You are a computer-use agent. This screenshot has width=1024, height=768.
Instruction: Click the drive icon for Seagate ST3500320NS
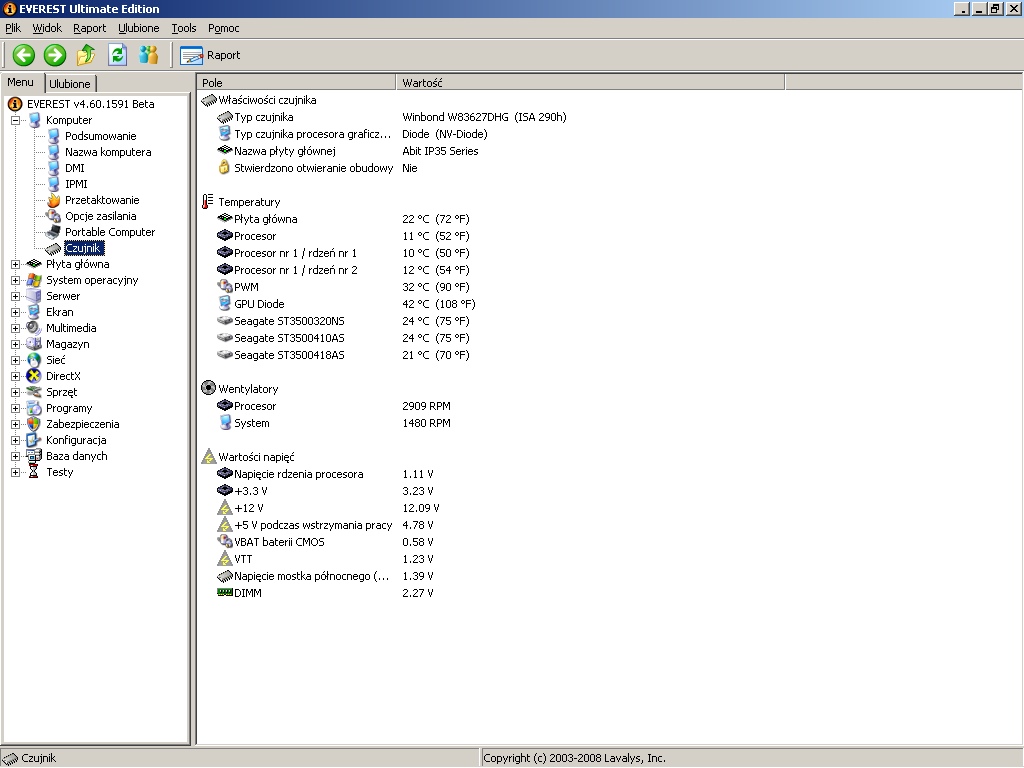[x=225, y=321]
